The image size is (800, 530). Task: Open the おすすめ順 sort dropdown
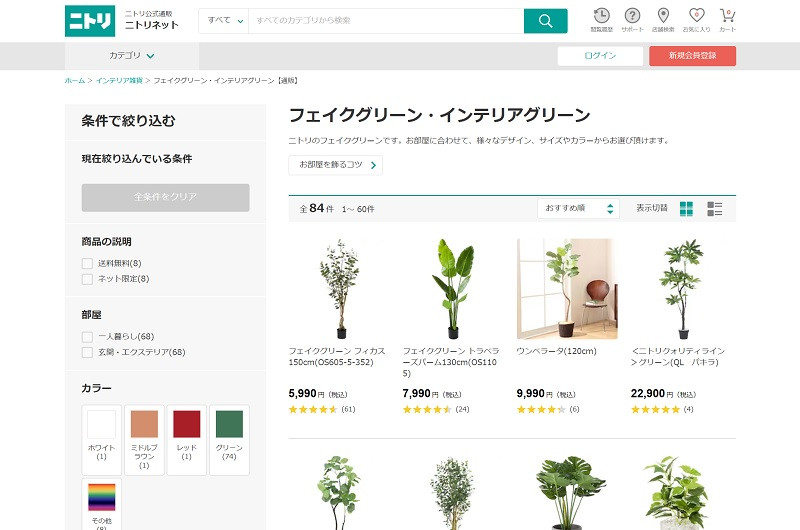578,209
